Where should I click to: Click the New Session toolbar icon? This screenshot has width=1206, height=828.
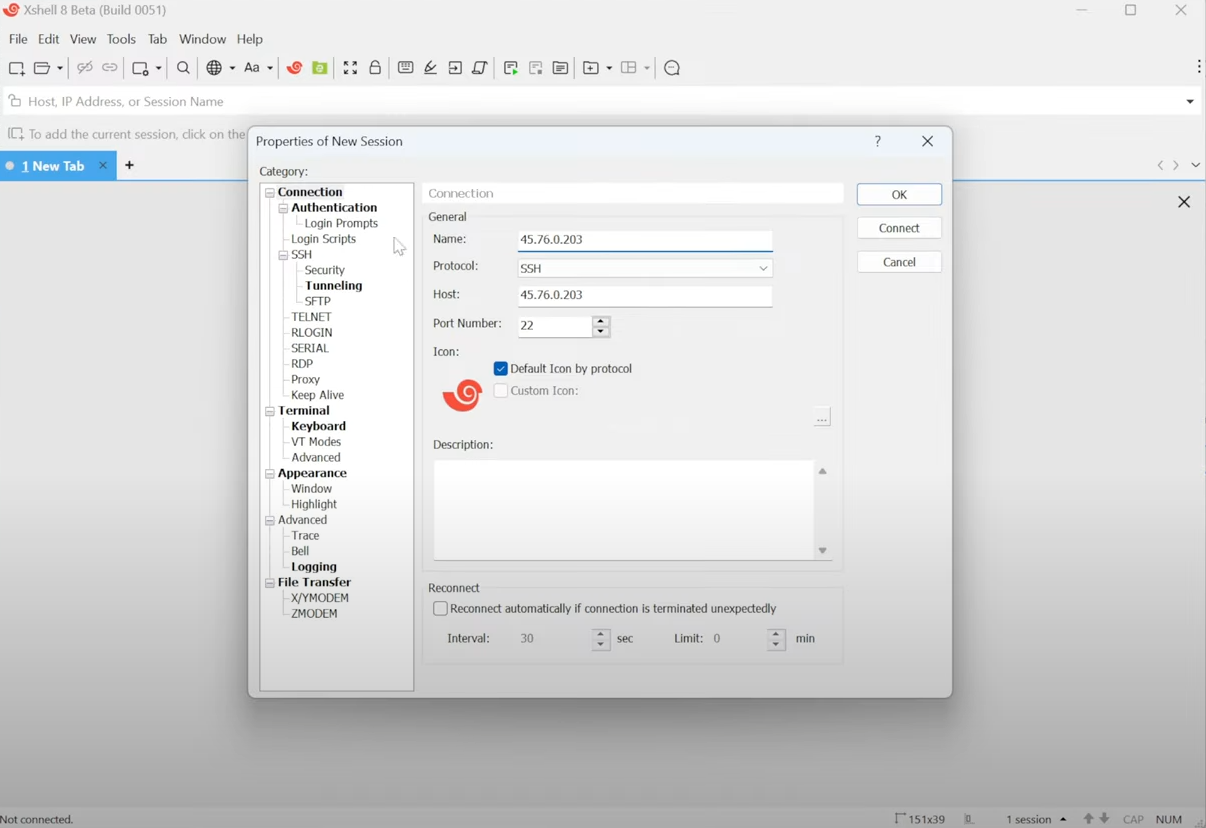(x=16, y=69)
